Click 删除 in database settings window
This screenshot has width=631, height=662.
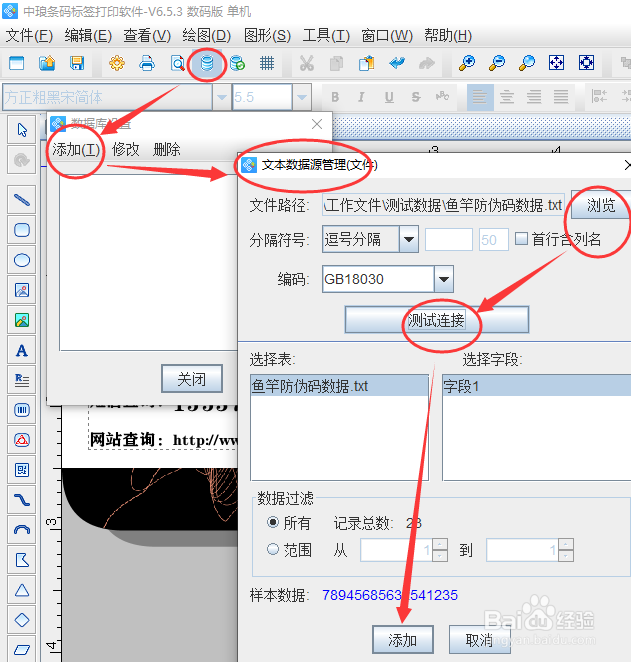pyautogui.click(x=167, y=149)
